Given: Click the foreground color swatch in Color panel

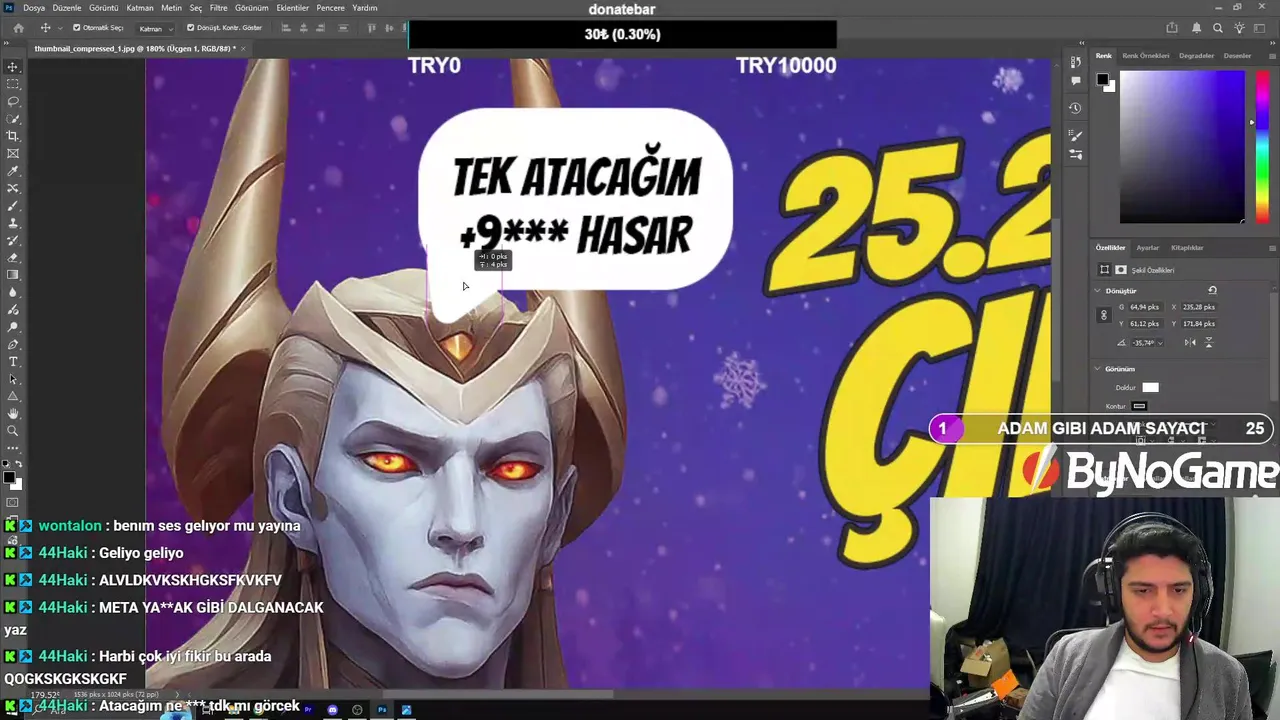Looking at the screenshot, I should (x=1102, y=79).
